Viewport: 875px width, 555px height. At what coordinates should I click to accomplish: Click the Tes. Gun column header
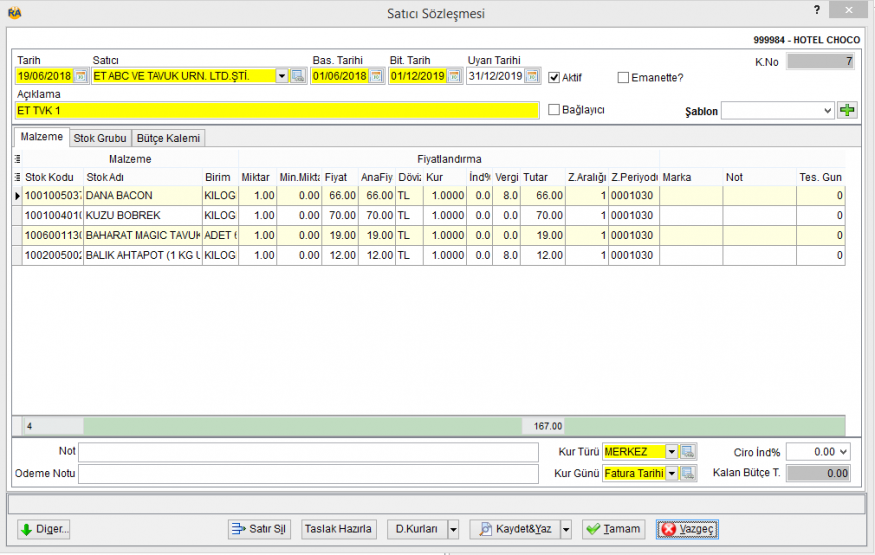pyautogui.click(x=820, y=177)
